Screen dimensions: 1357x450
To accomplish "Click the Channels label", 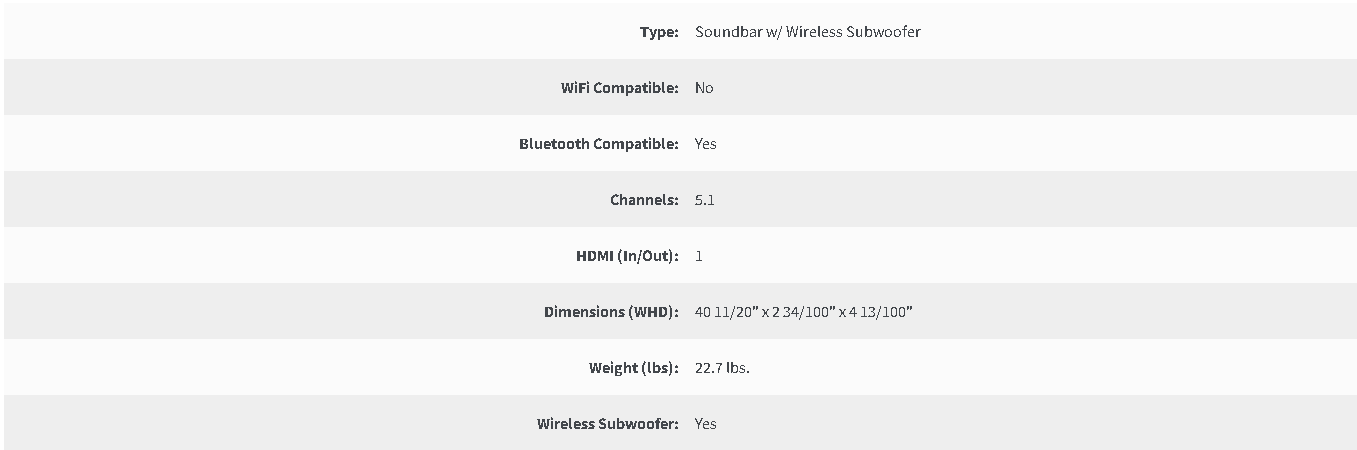I will (644, 200).
